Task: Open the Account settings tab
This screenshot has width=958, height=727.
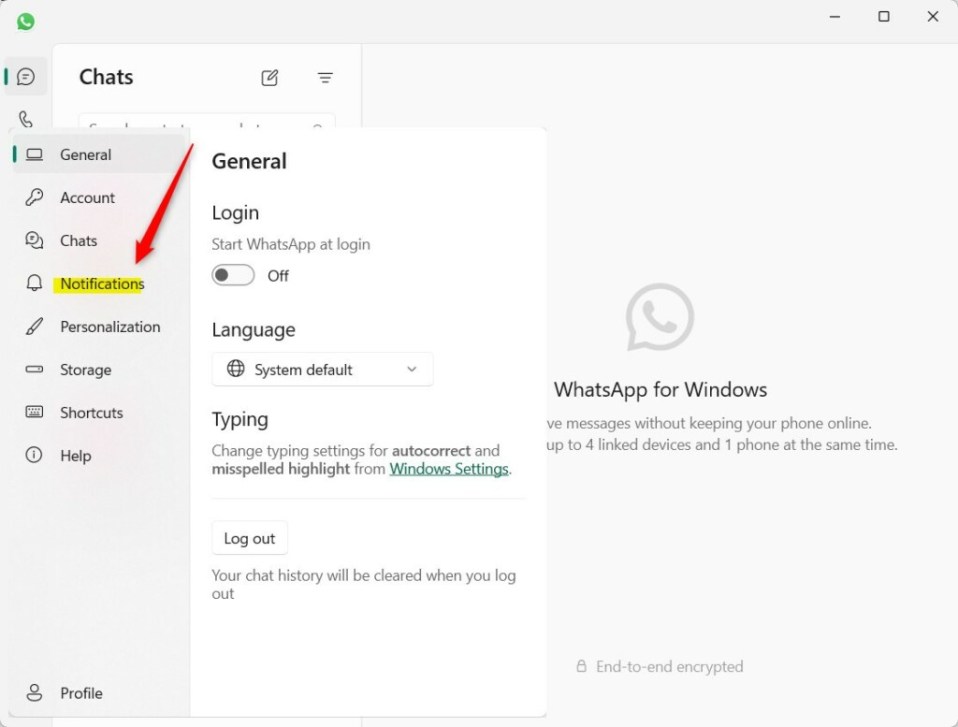Action: click(99, 197)
